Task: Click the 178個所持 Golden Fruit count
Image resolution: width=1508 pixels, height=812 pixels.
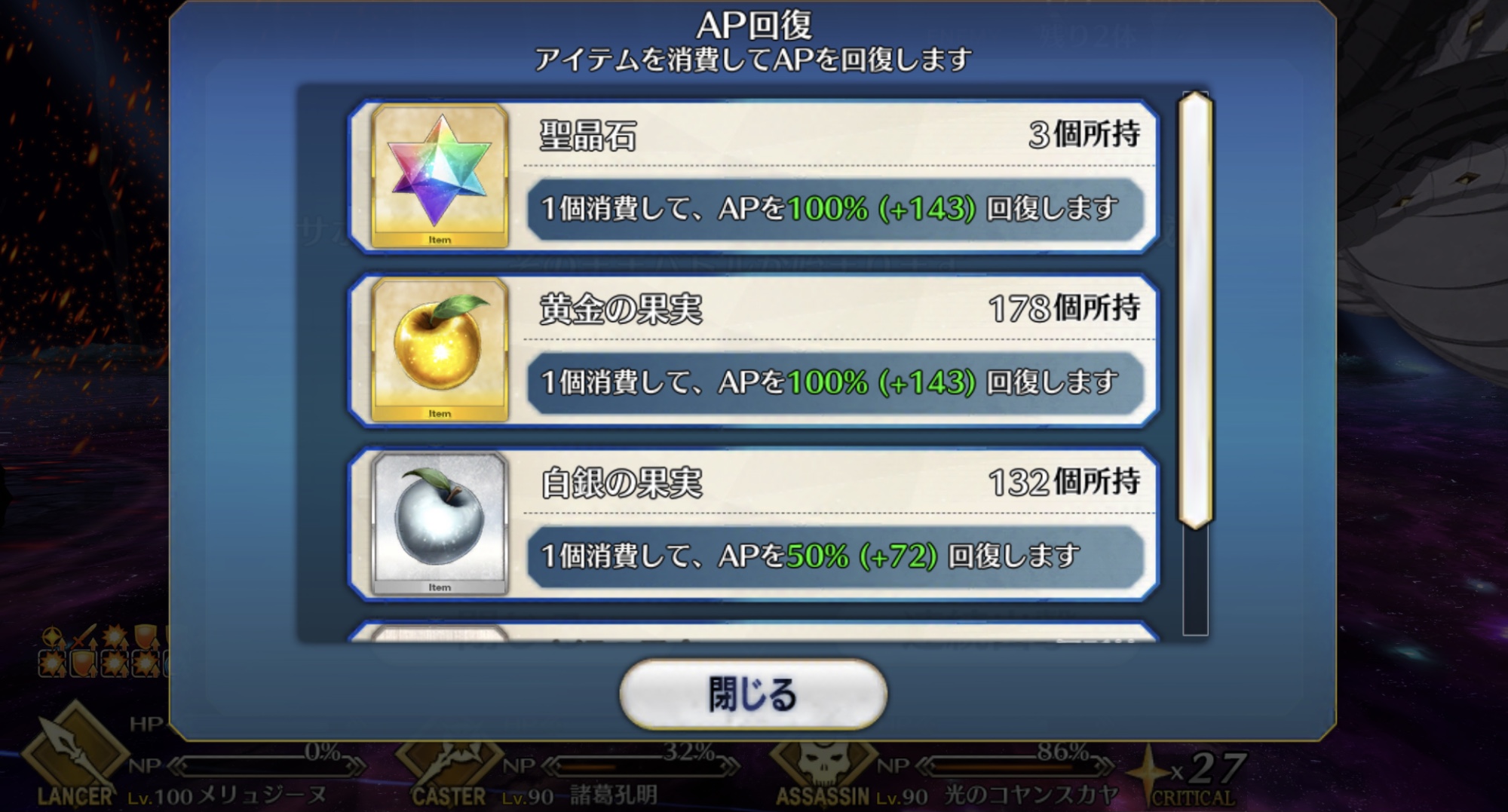Action: (x=1064, y=308)
